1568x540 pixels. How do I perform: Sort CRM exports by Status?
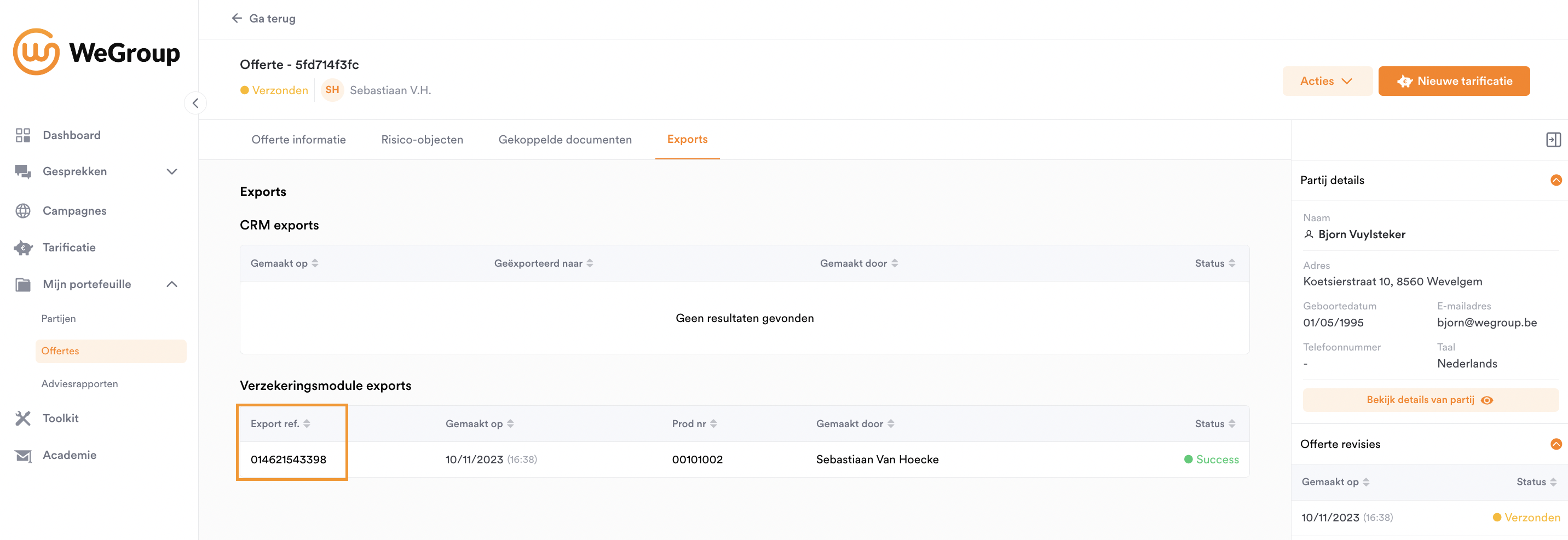tap(1231, 263)
